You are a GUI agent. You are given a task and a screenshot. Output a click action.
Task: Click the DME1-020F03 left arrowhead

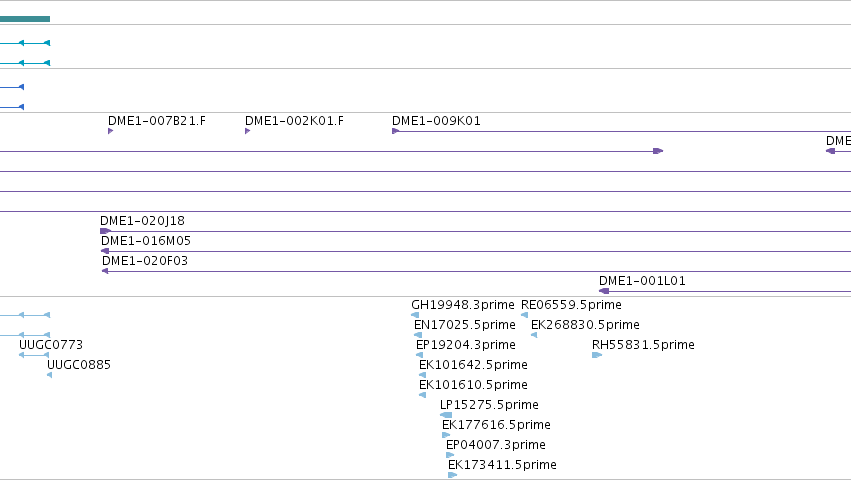tap(105, 271)
